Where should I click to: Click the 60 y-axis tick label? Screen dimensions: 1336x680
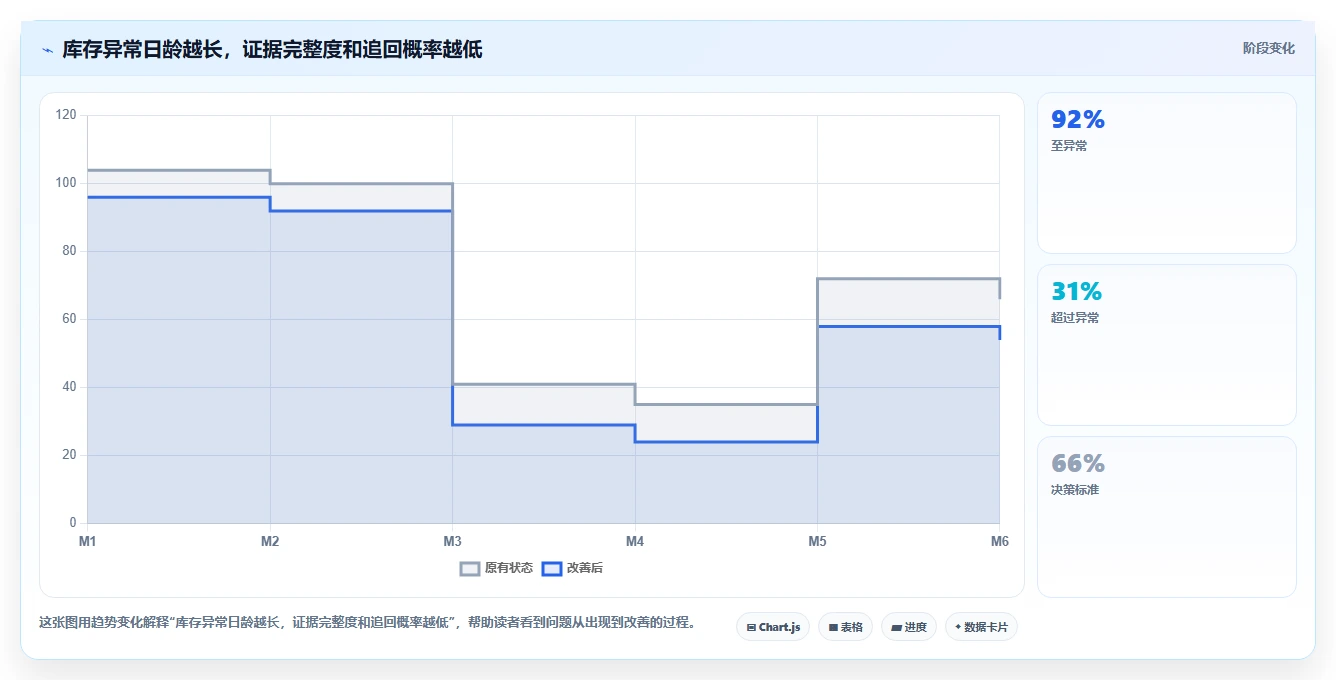[69, 319]
